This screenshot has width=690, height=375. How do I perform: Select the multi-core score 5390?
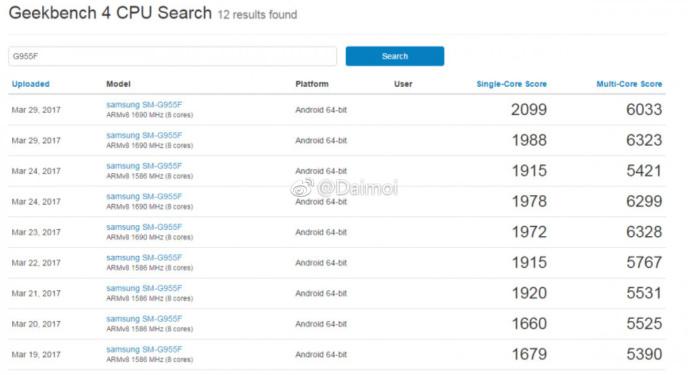[x=644, y=354]
